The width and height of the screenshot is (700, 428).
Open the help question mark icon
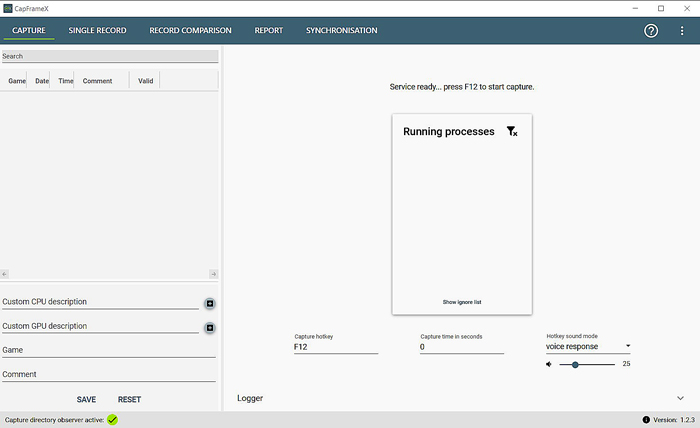tap(651, 30)
